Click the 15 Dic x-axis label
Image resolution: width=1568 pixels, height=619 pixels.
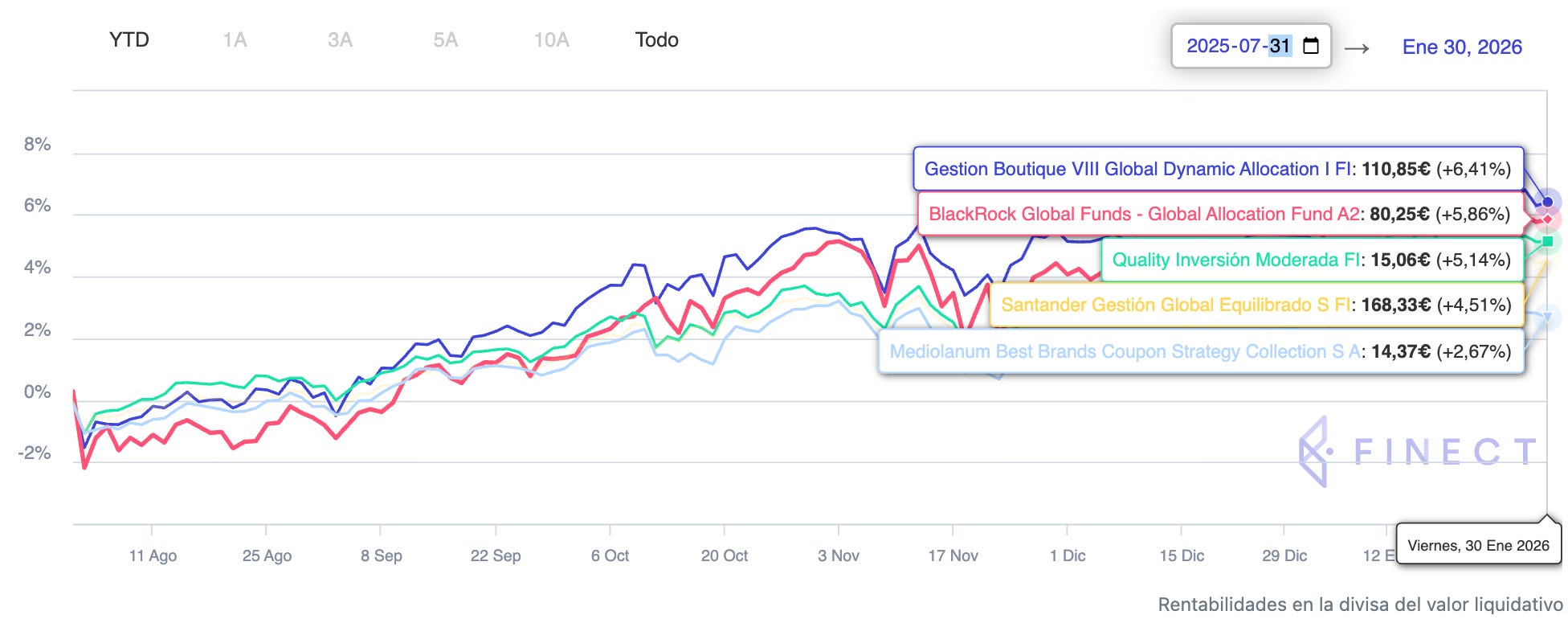point(1181,555)
